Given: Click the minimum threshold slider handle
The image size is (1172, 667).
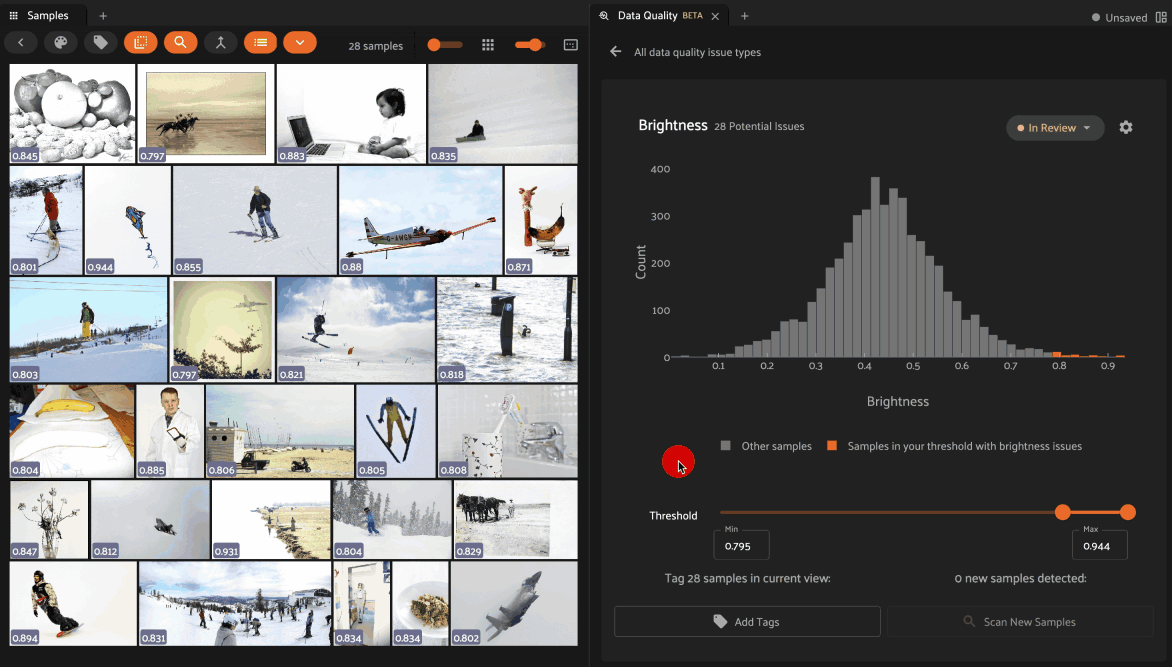Looking at the screenshot, I should click(1062, 512).
